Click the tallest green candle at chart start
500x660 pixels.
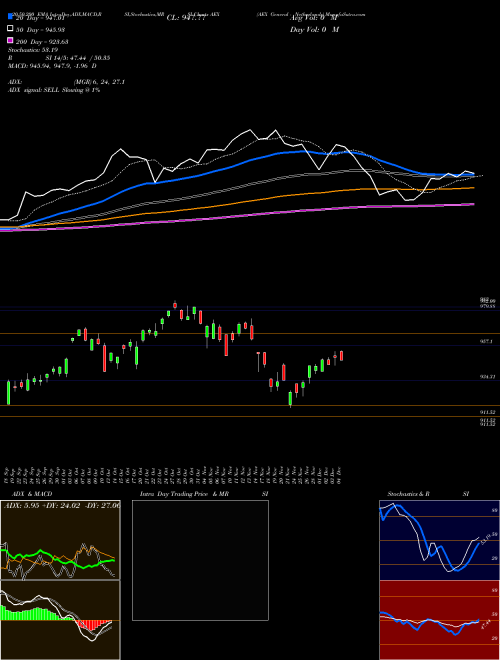(8, 393)
